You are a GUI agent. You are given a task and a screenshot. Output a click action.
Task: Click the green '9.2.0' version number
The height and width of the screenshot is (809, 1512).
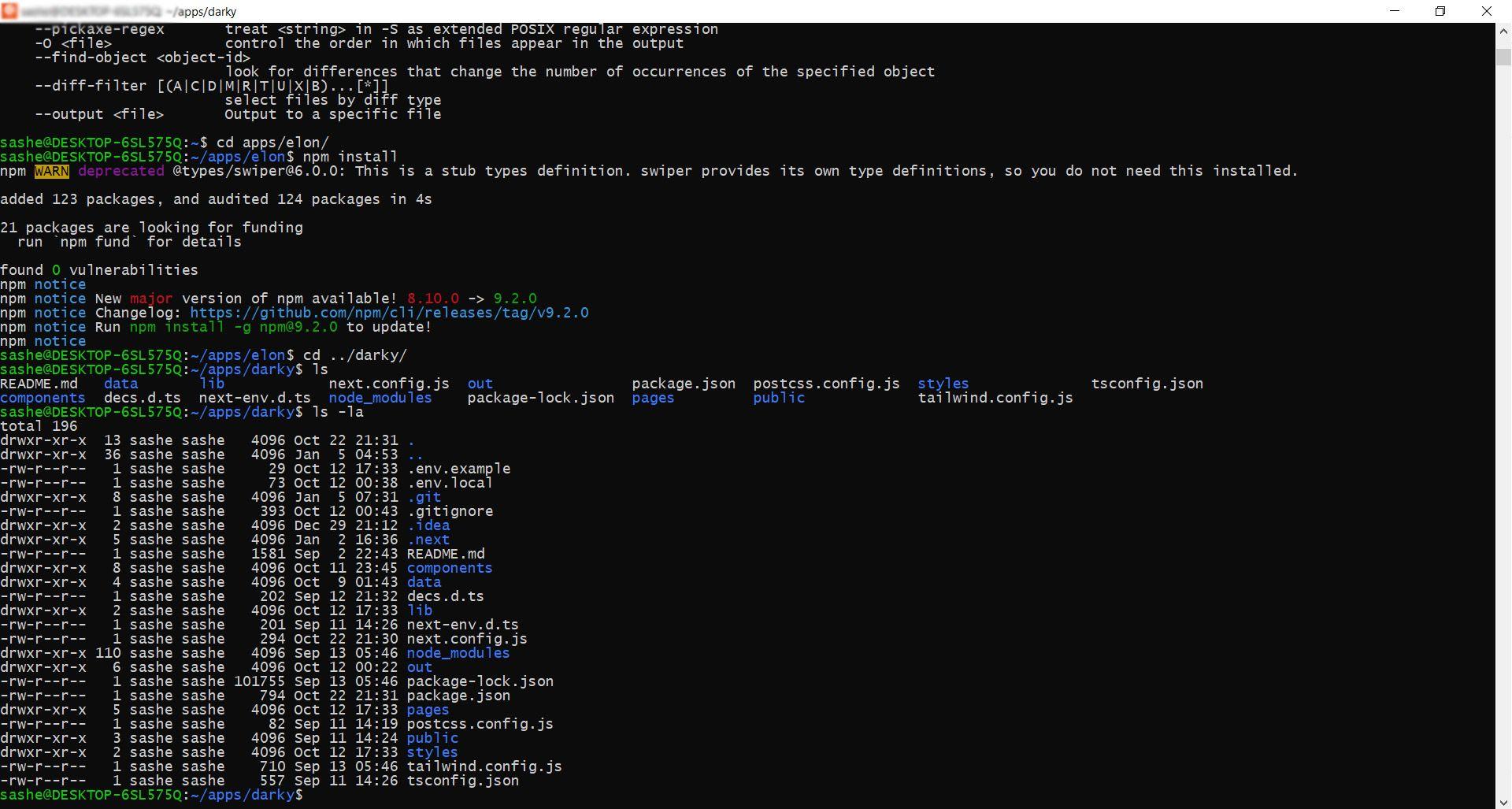coord(515,299)
